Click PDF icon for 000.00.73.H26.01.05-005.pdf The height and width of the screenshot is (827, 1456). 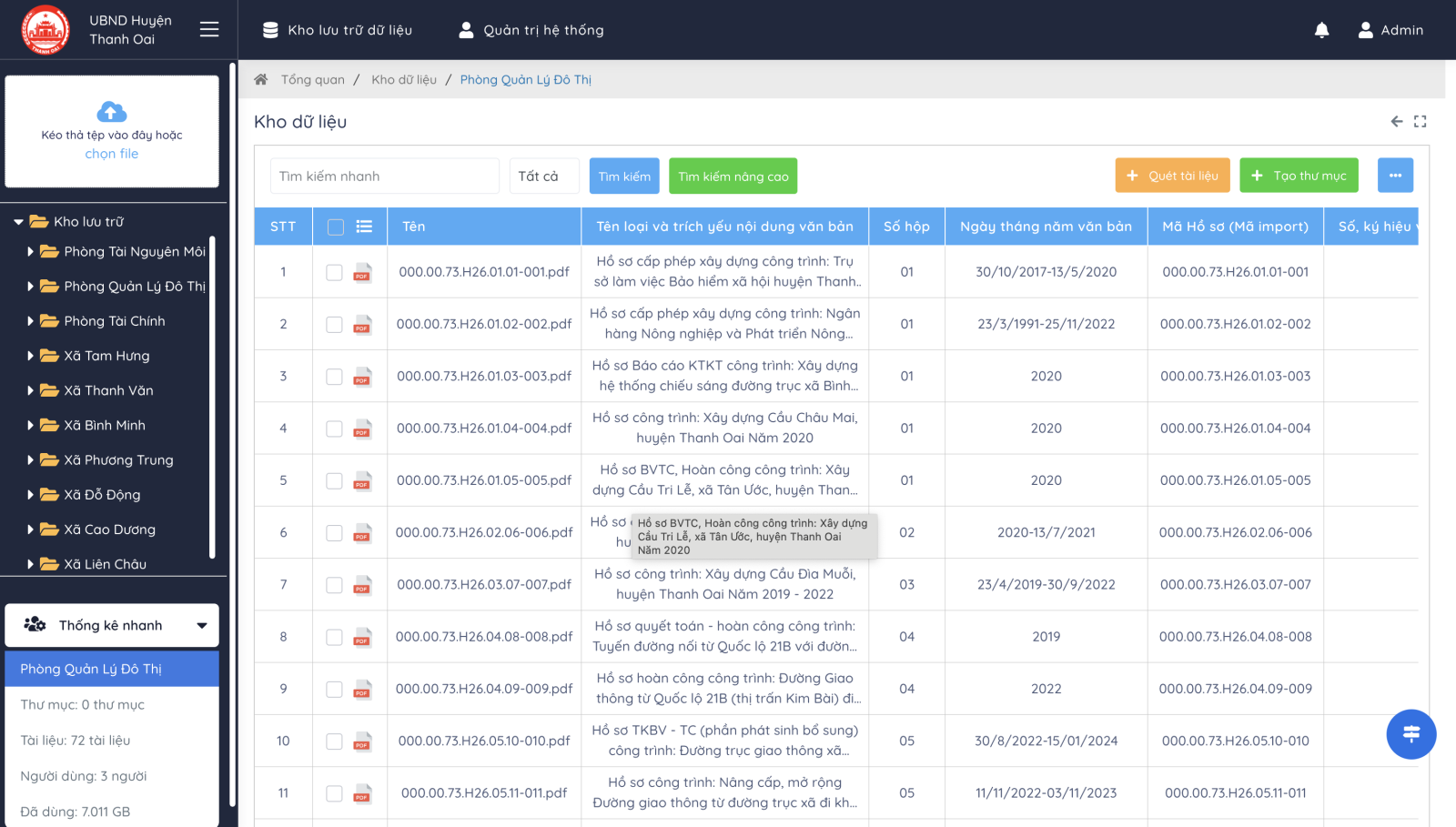pyautogui.click(x=362, y=480)
